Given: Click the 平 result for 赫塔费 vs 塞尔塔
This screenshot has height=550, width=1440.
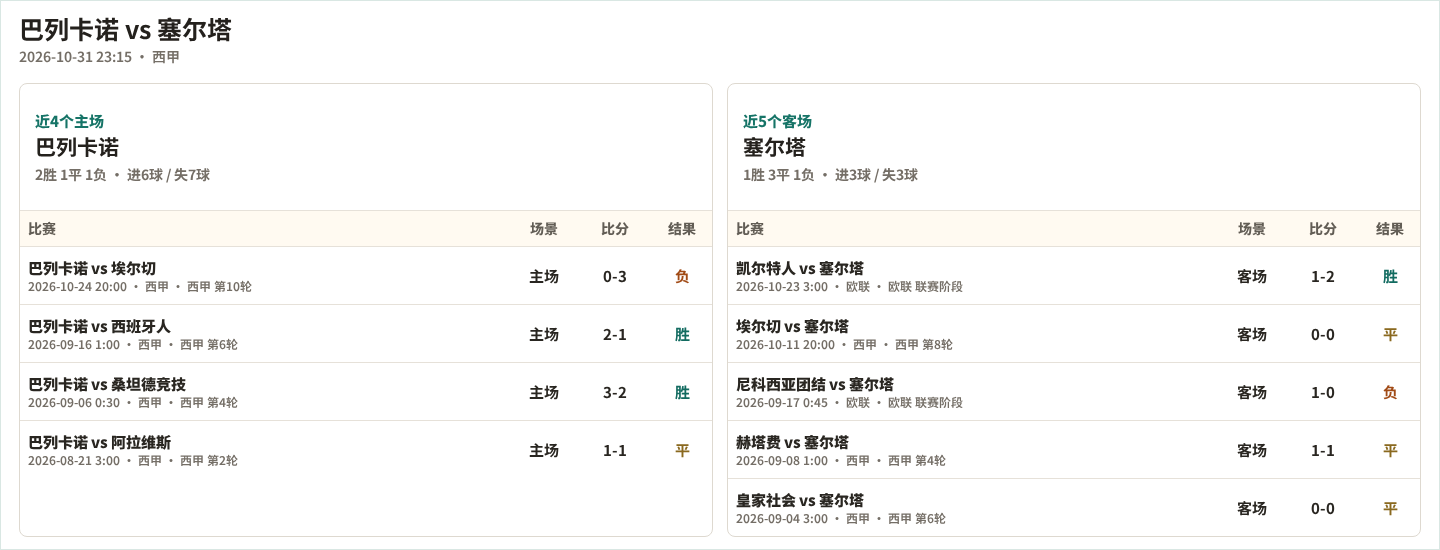Looking at the screenshot, I should [1390, 450].
